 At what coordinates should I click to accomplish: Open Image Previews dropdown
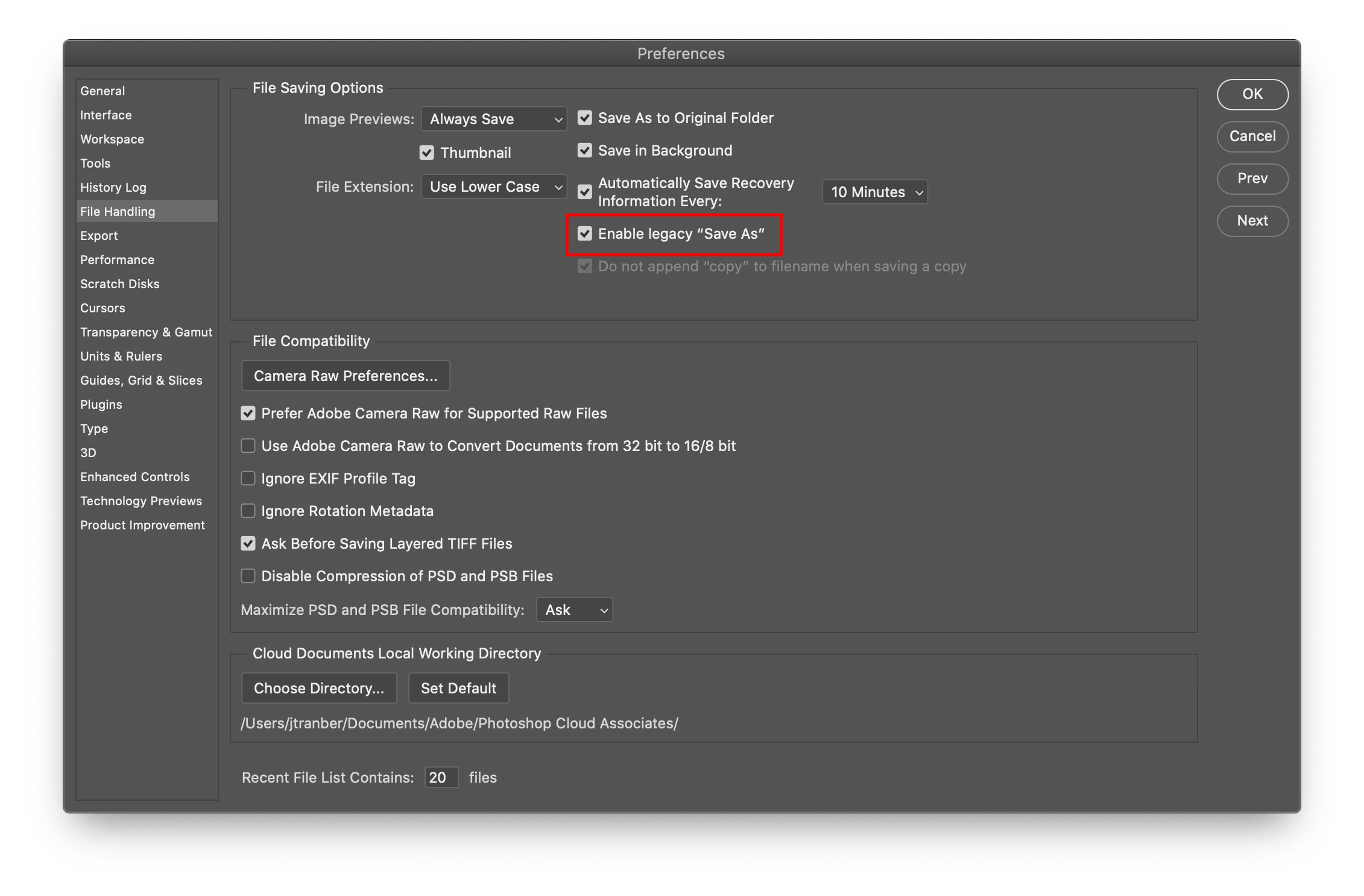(493, 119)
